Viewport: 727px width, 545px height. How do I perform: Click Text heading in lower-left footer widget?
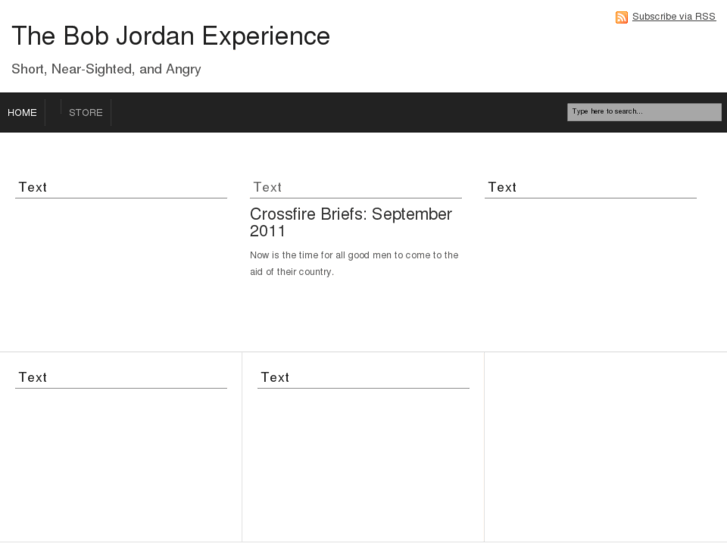click(x=32, y=377)
